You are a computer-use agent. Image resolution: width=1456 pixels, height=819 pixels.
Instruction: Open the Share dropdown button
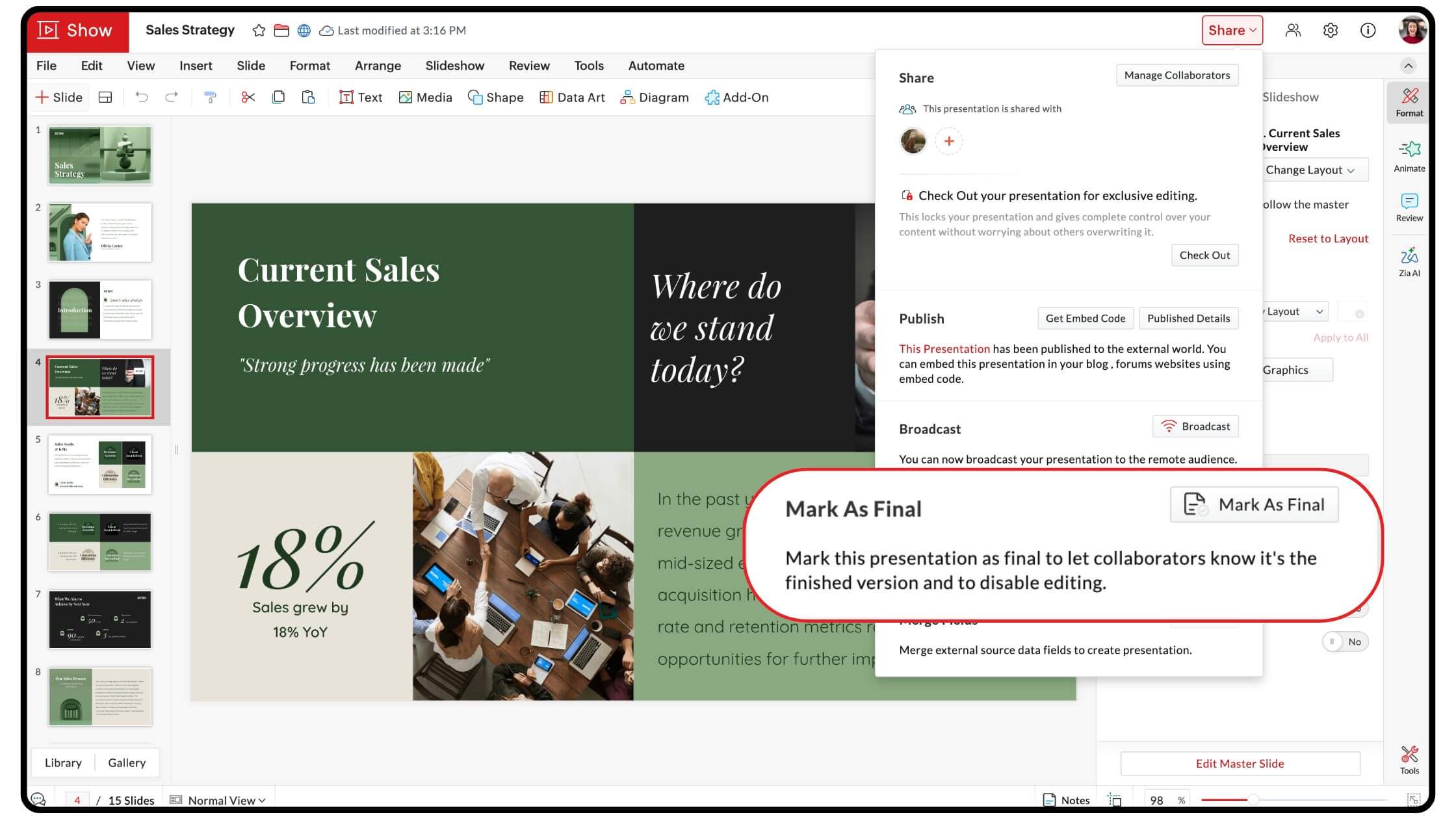tap(1231, 31)
